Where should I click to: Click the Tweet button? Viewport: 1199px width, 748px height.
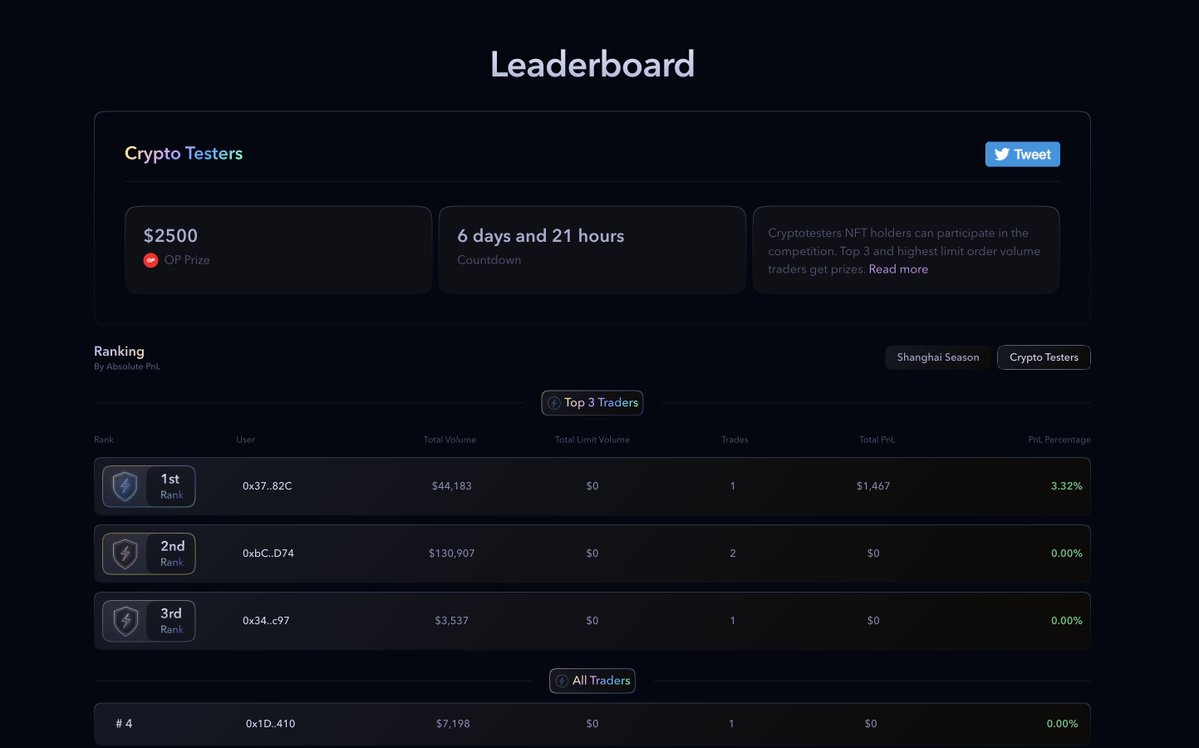(1022, 154)
